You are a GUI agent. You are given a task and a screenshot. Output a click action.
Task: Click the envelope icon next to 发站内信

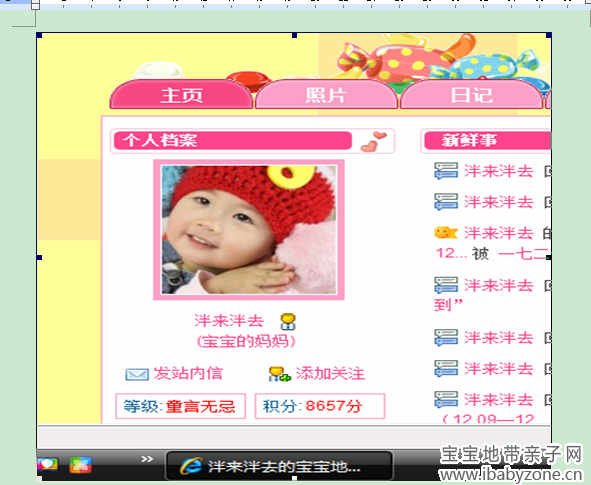pyautogui.click(x=136, y=374)
